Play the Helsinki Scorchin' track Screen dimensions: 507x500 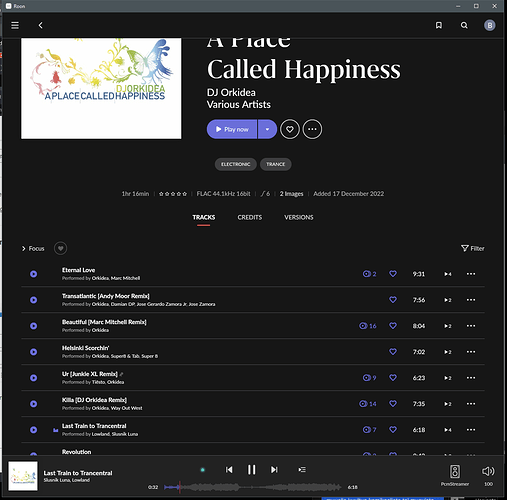point(34,352)
